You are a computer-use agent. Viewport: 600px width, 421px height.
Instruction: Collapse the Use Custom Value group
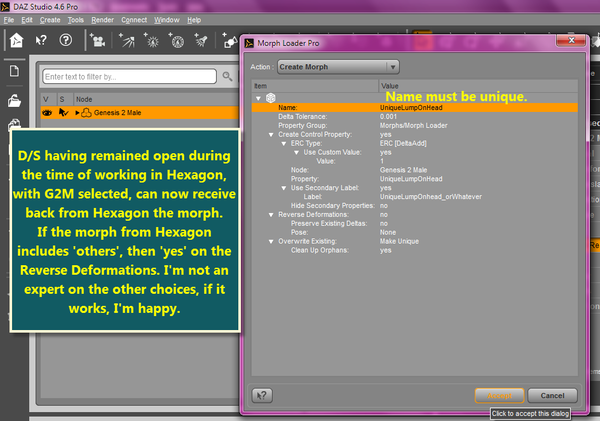[x=296, y=152]
